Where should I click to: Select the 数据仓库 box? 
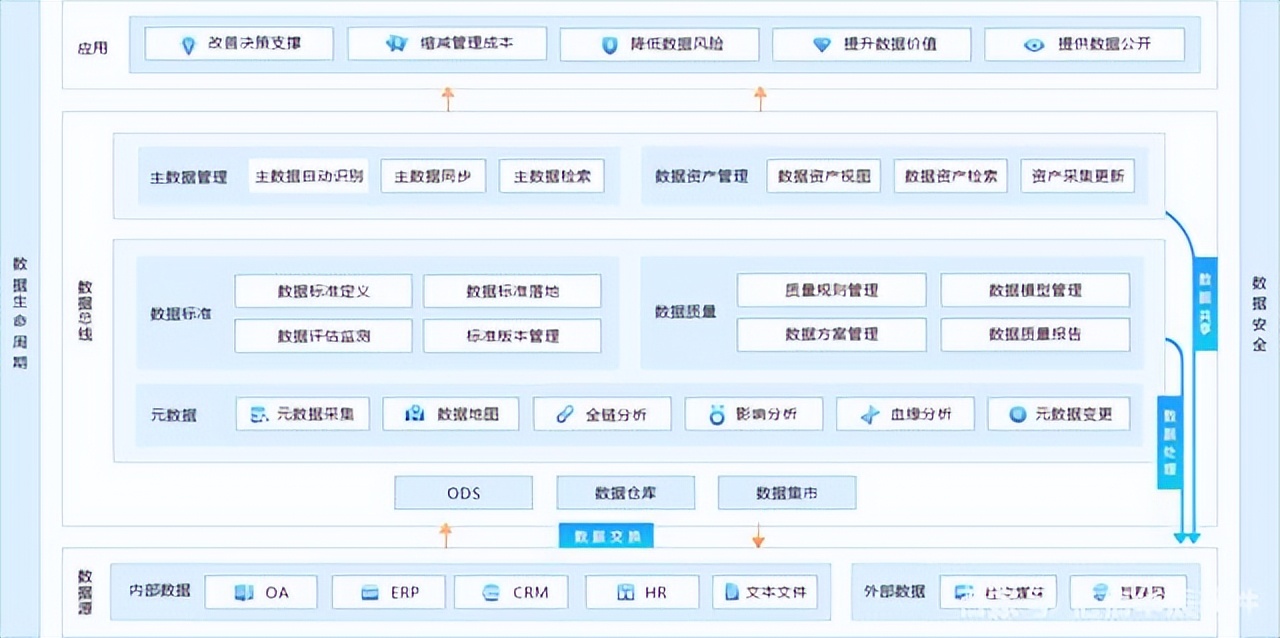625,492
